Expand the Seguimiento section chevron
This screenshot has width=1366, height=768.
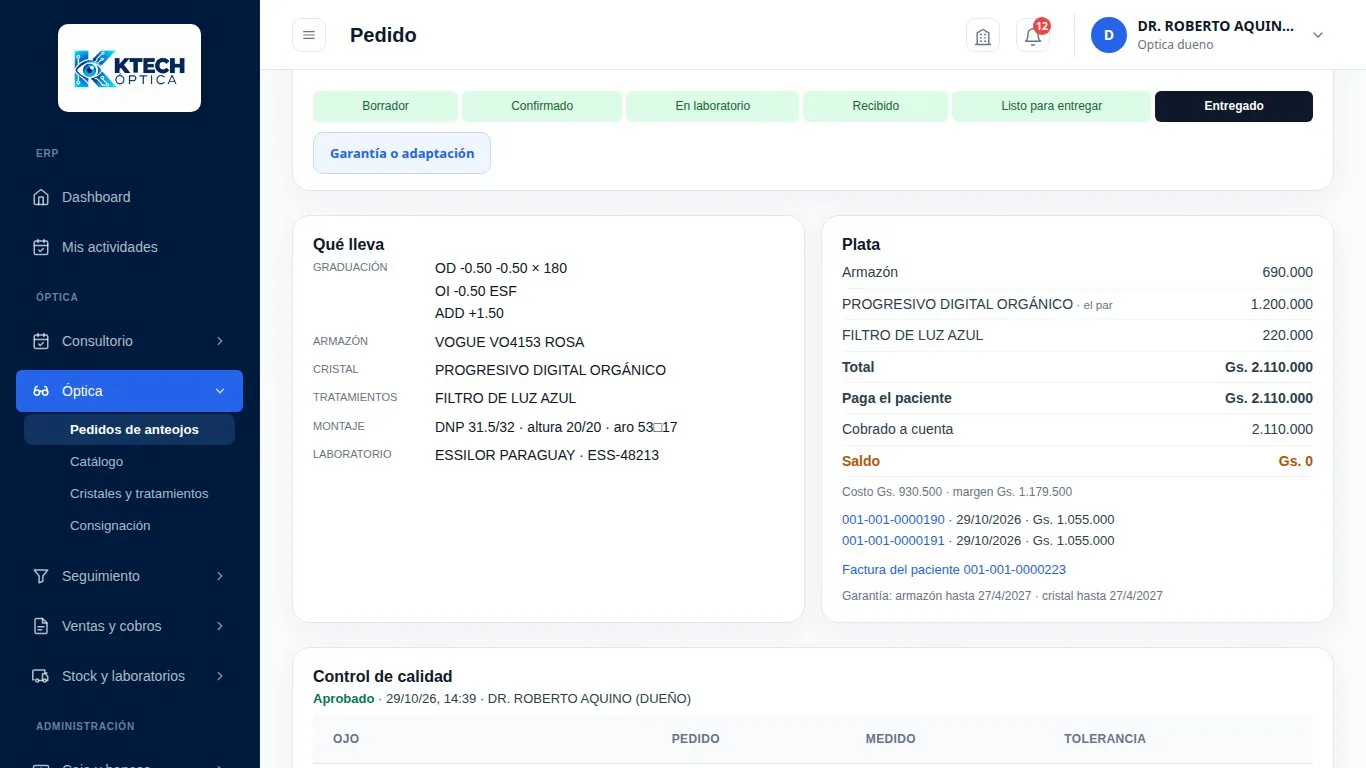[x=220, y=576]
